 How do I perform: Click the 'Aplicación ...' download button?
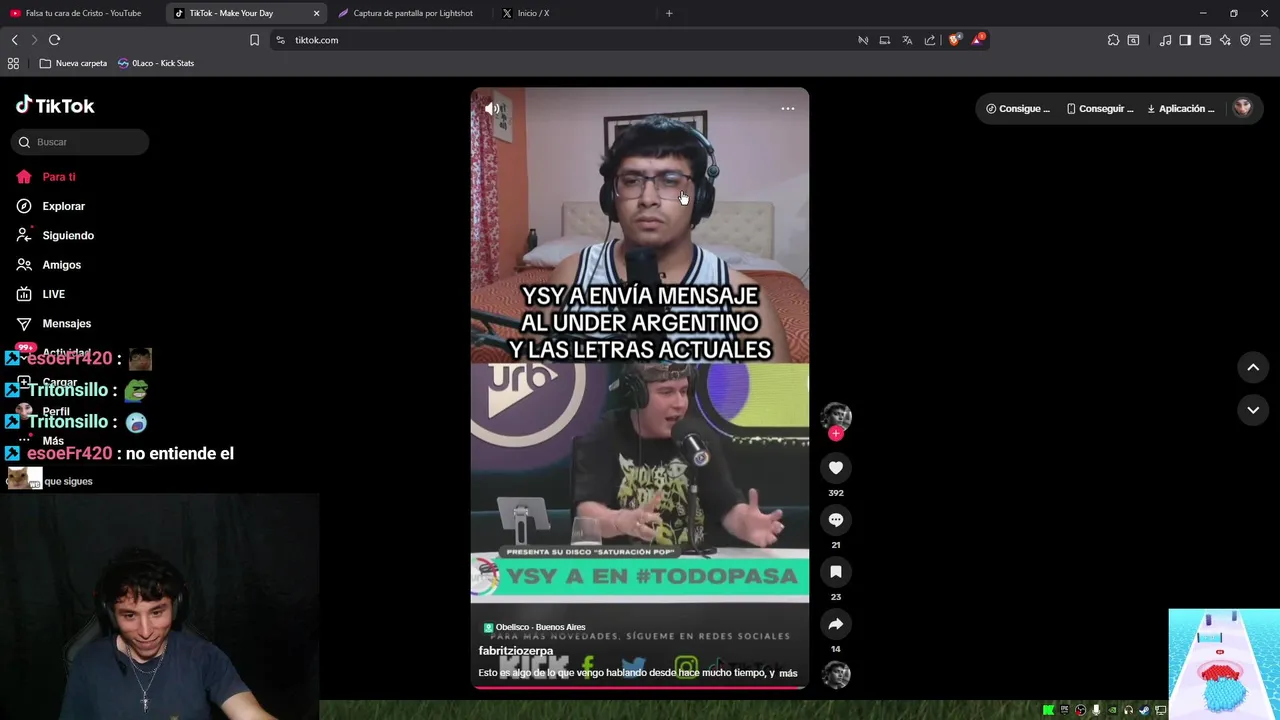pyautogui.click(x=1181, y=108)
